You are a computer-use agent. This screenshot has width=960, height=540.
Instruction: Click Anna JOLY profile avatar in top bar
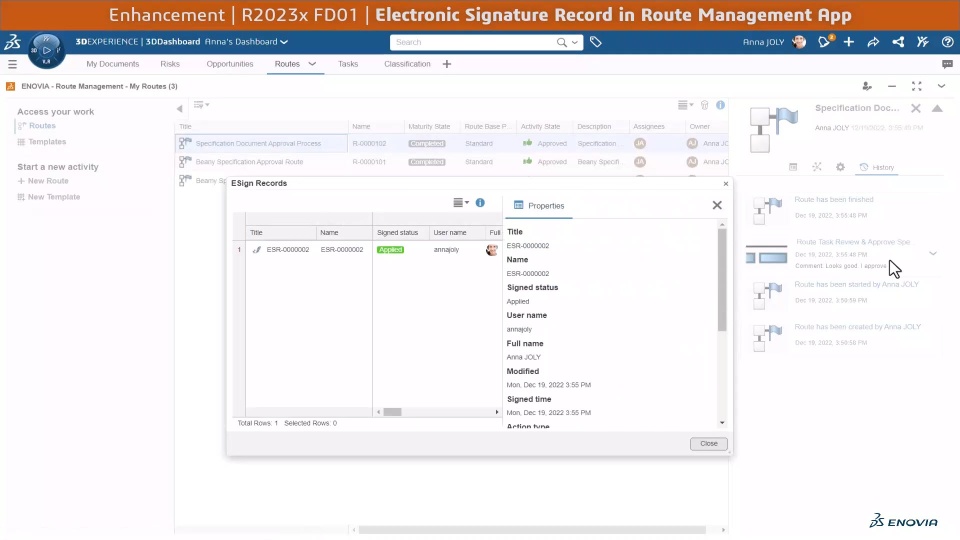tap(799, 42)
